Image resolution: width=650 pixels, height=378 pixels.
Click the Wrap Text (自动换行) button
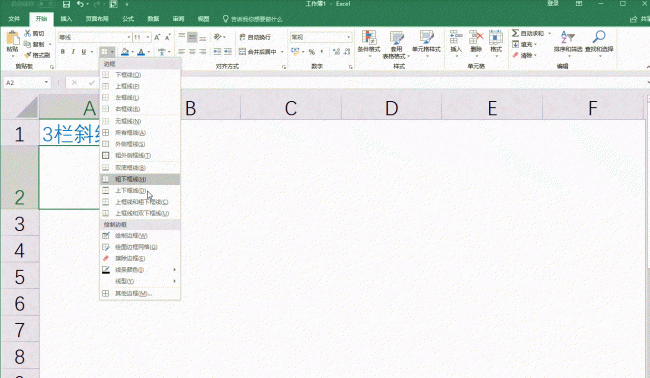coord(255,37)
